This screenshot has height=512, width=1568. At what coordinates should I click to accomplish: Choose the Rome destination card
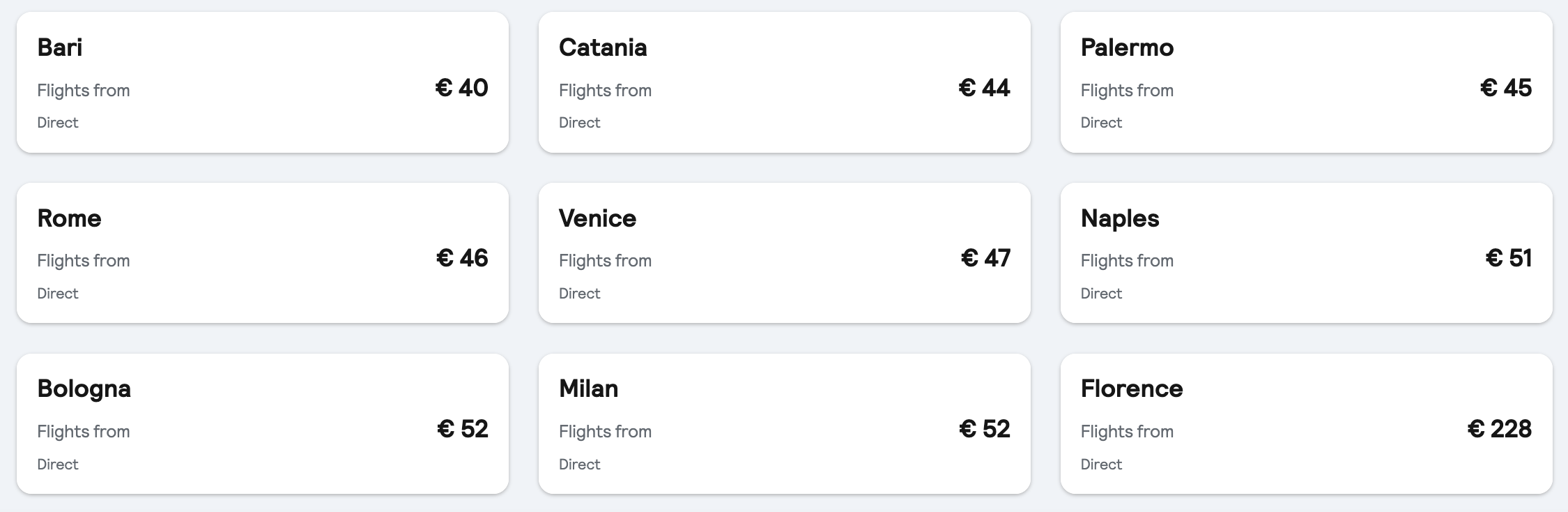coord(263,253)
